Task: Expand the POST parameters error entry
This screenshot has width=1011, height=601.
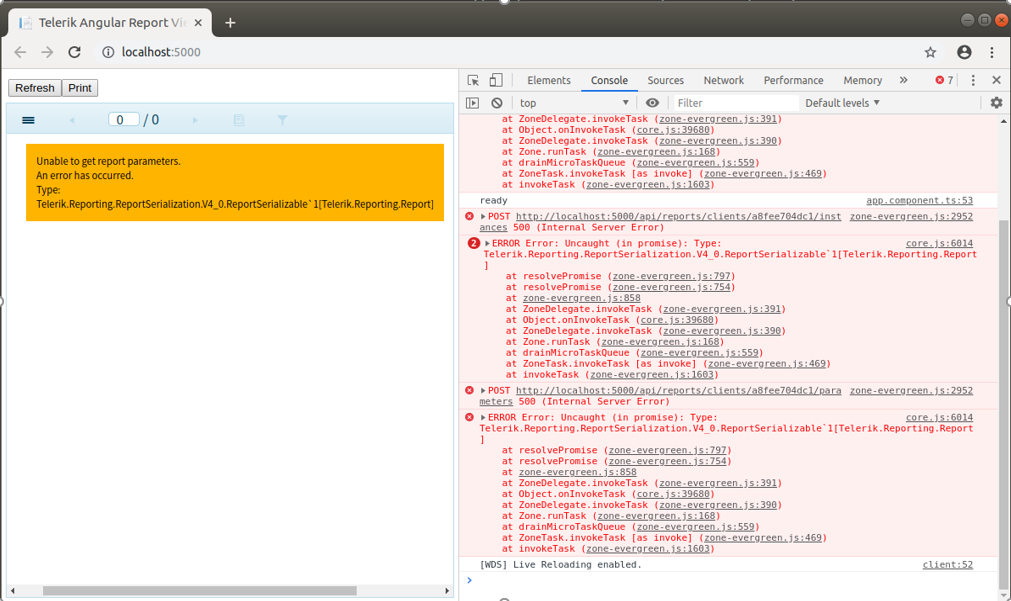Action: tap(483, 391)
